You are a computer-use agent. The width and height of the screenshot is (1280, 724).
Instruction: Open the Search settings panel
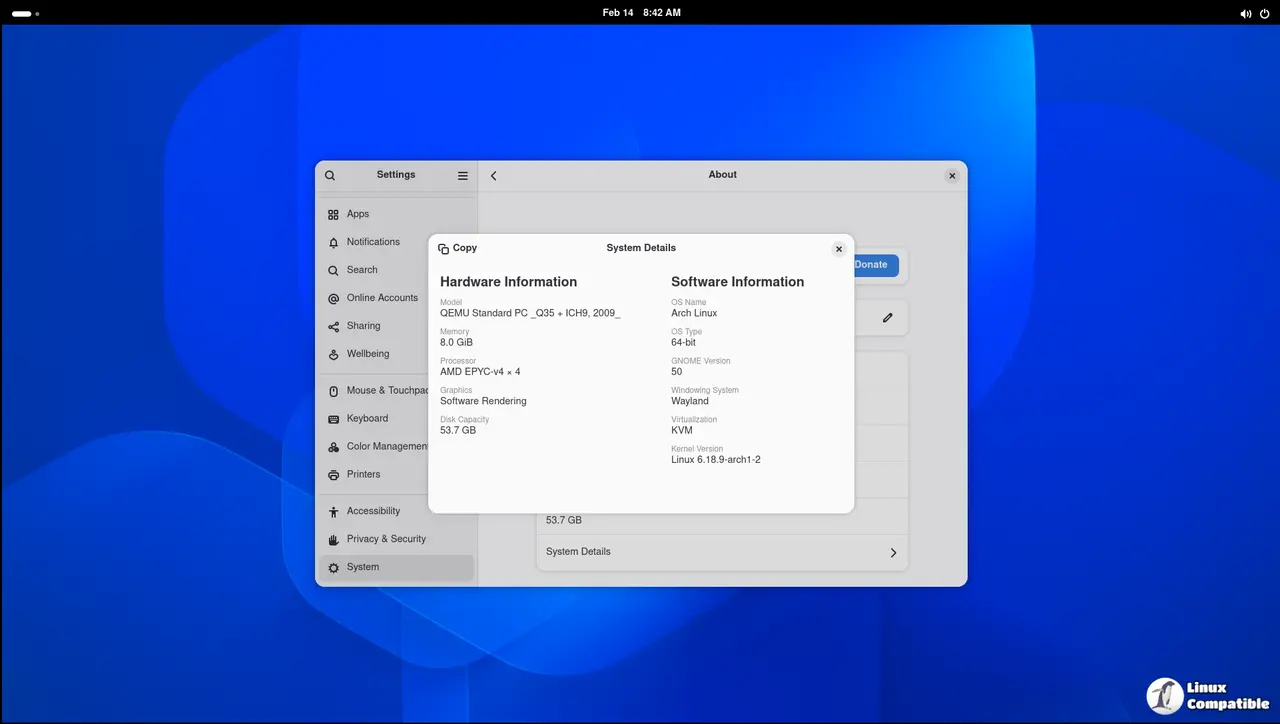[362, 270]
